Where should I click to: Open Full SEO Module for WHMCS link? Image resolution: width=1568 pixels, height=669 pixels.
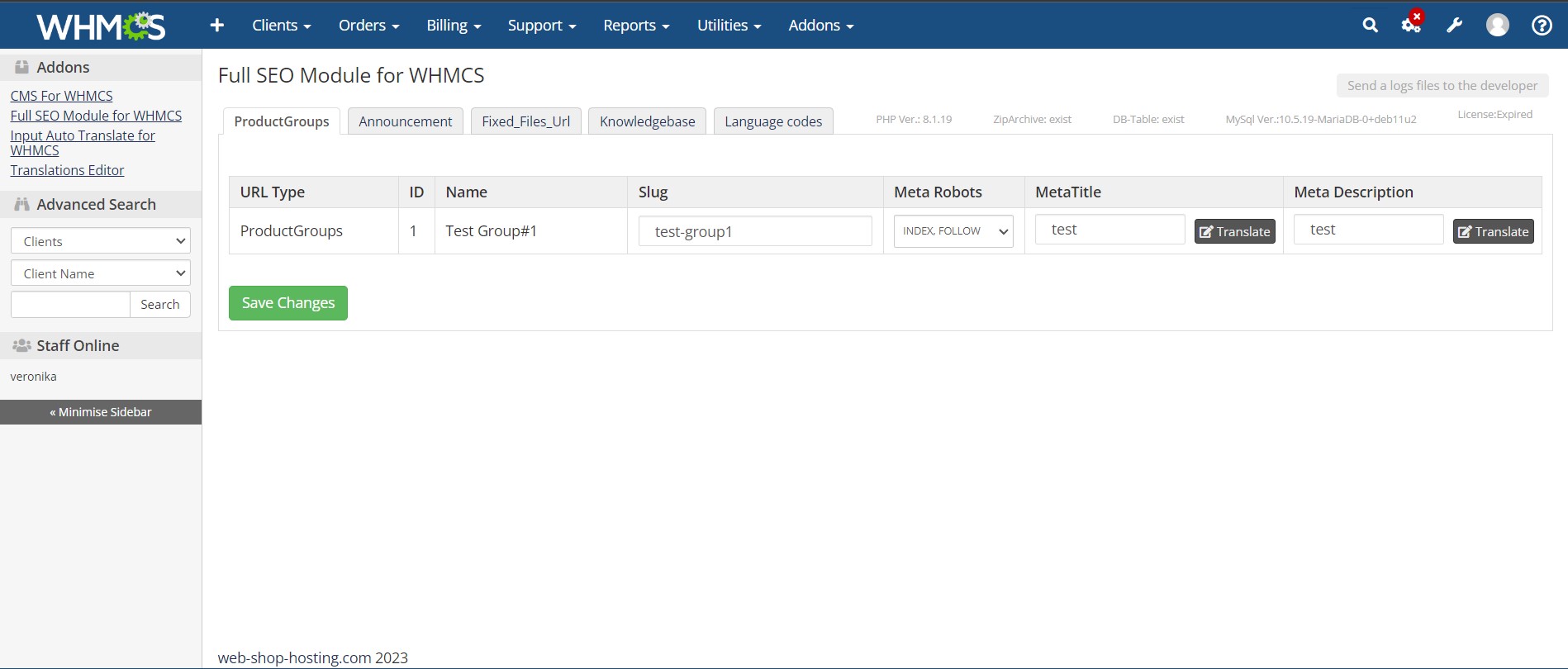pyautogui.click(x=96, y=116)
